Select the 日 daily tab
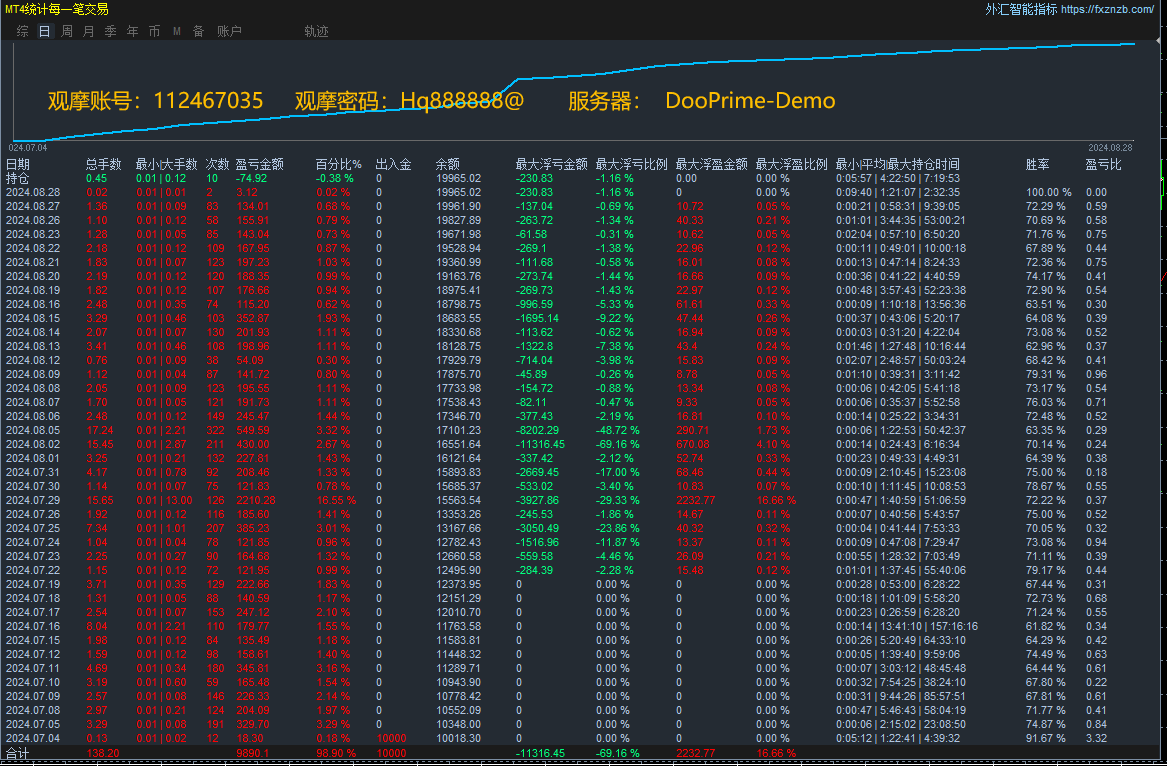The height and width of the screenshot is (766, 1167). click(x=45, y=31)
